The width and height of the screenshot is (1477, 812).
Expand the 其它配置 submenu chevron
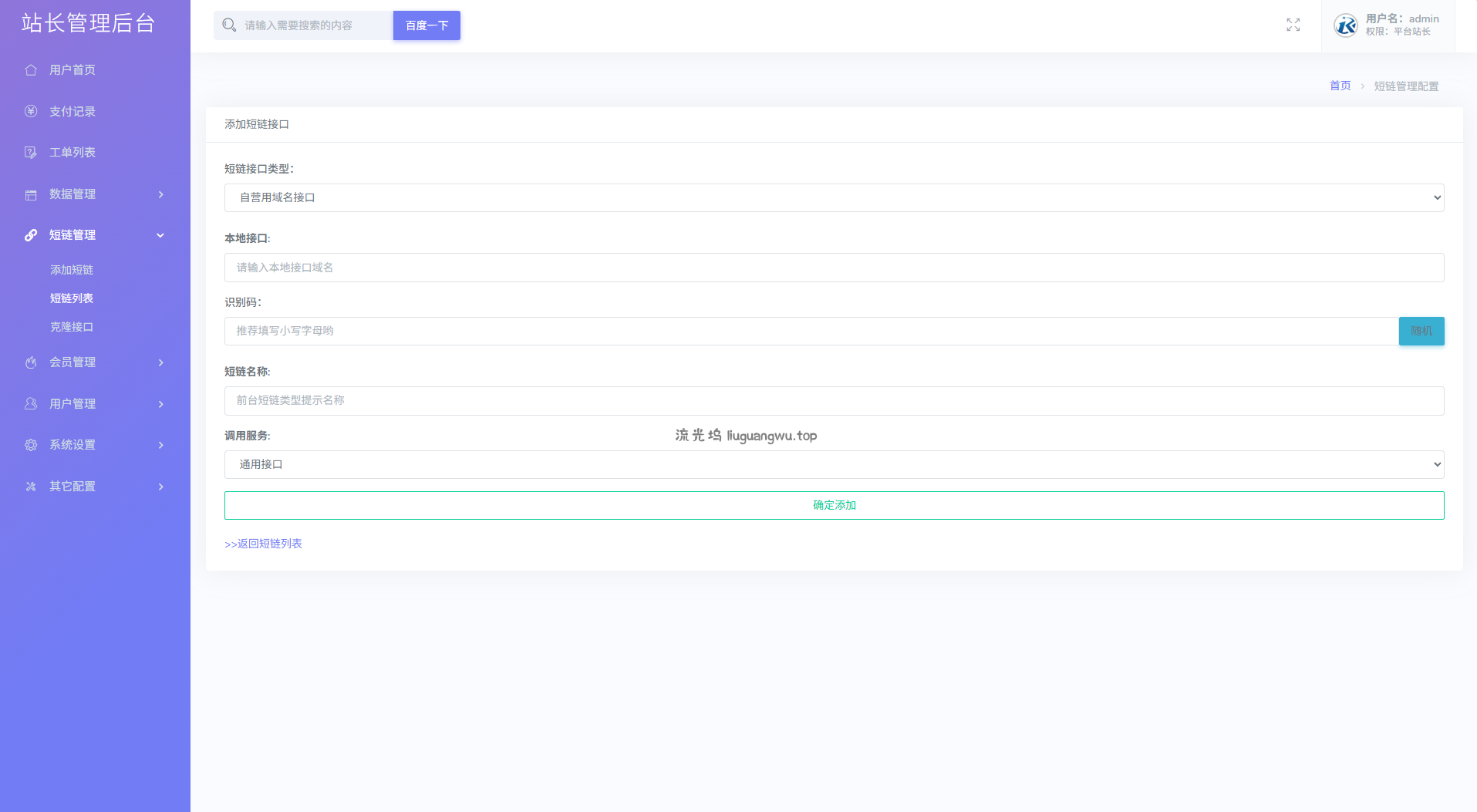pos(160,487)
